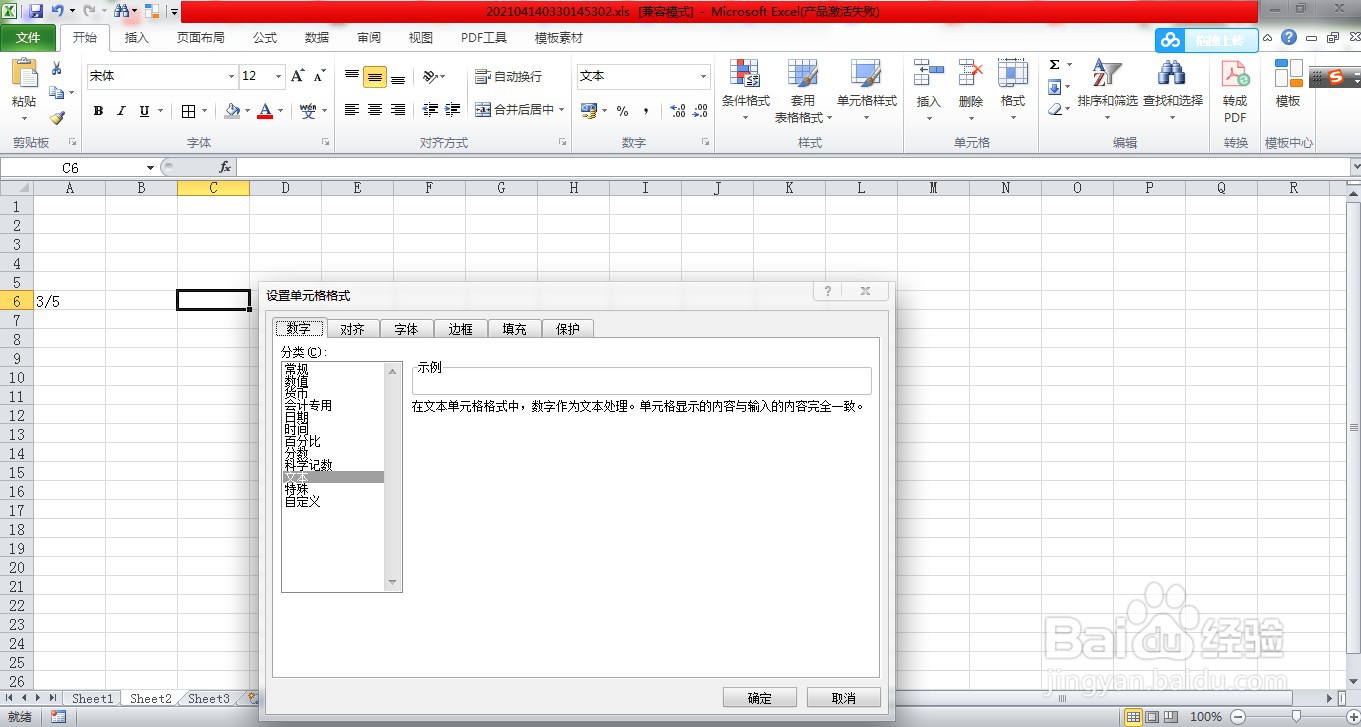The height and width of the screenshot is (727, 1361).
Task: Open the 插入 ribbon tab
Action: (137, 38)
